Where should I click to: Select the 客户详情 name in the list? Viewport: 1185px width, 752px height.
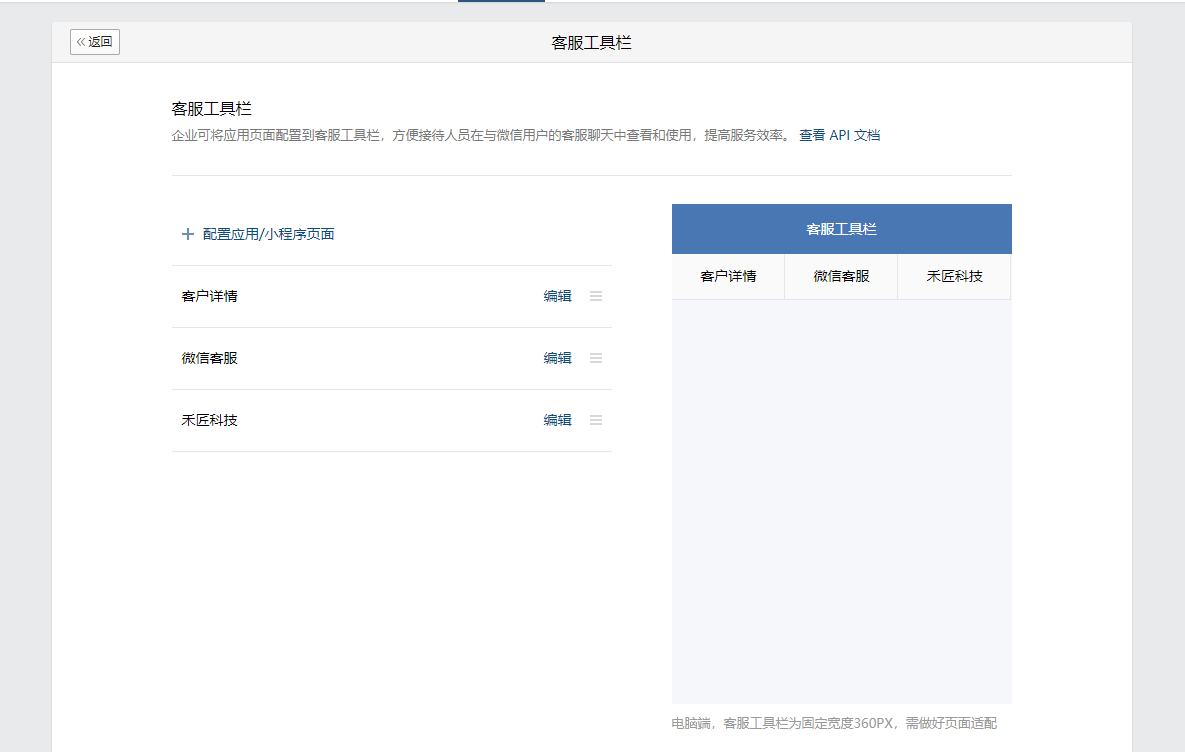point(210,296)
